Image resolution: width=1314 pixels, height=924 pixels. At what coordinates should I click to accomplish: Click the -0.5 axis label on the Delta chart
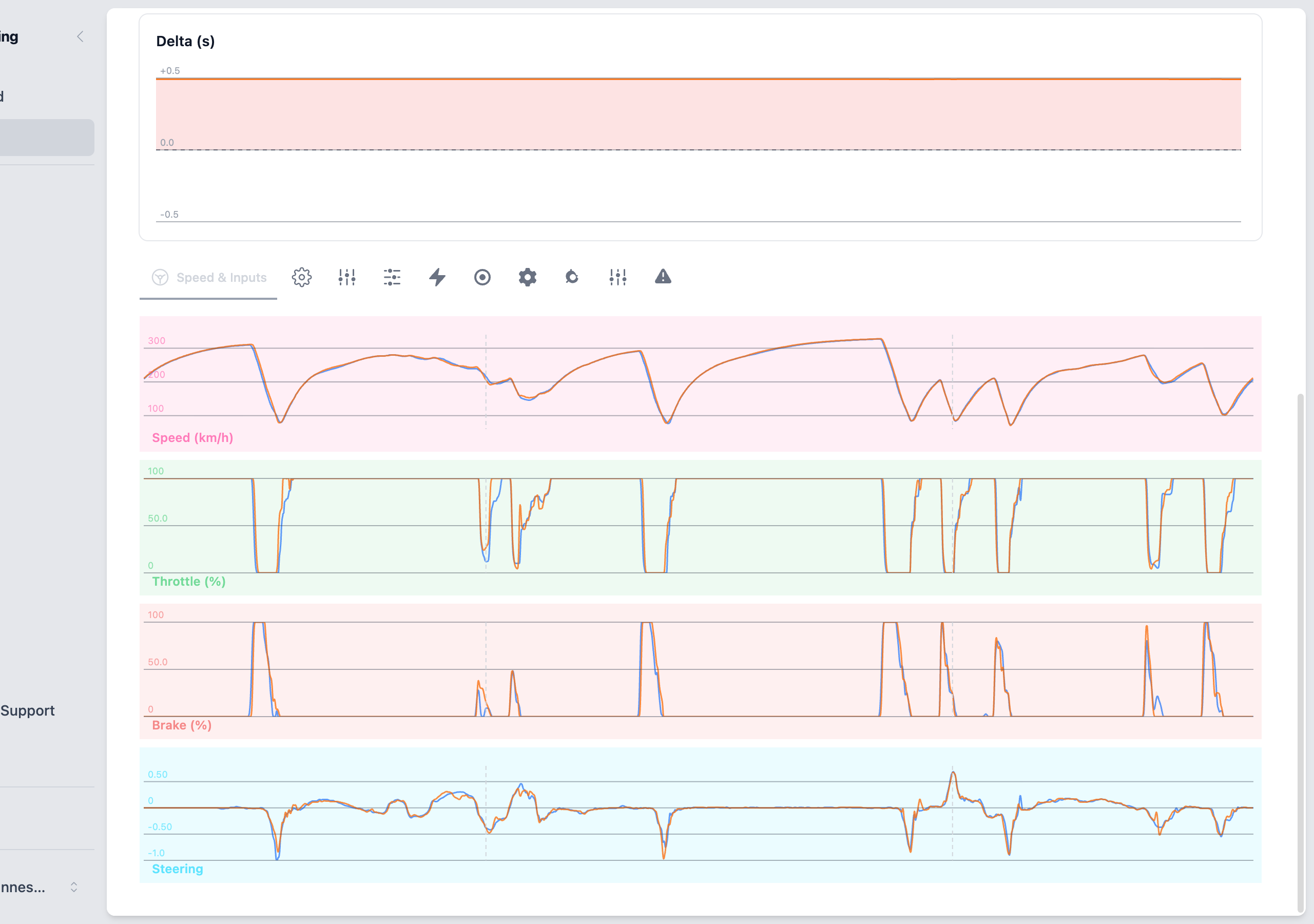[169, 215]
